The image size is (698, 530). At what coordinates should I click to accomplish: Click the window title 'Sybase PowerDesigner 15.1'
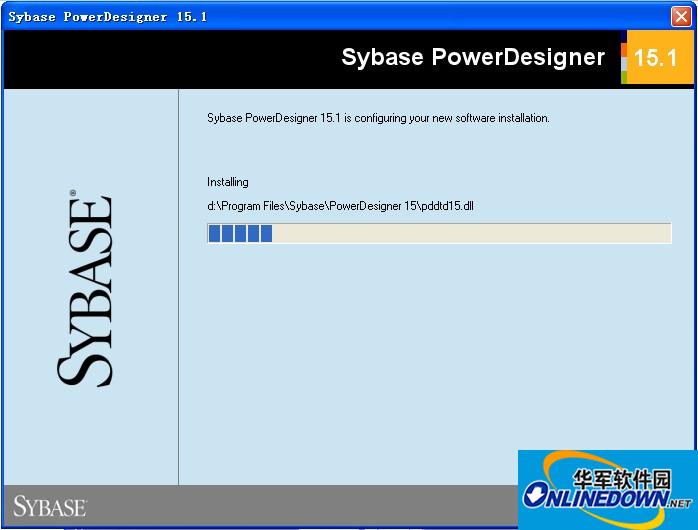point(108,17)
